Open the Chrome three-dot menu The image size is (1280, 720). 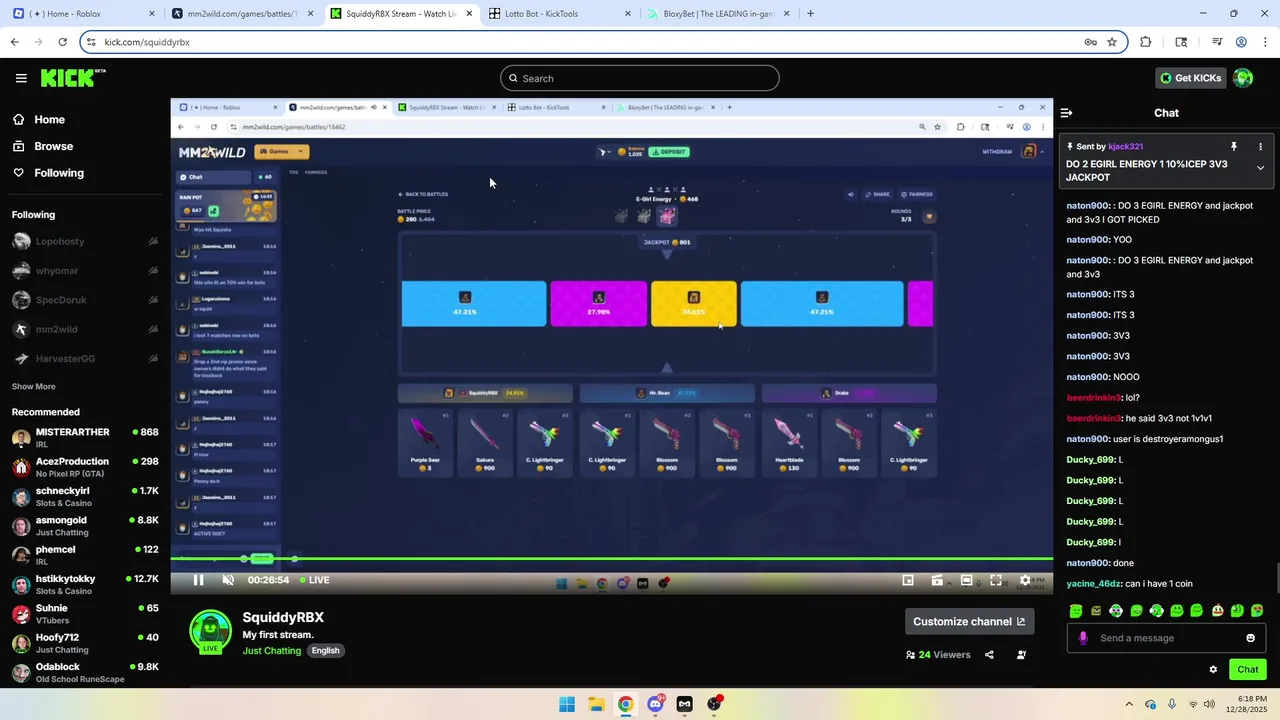pyautogui.click(x=1266, y=42)
